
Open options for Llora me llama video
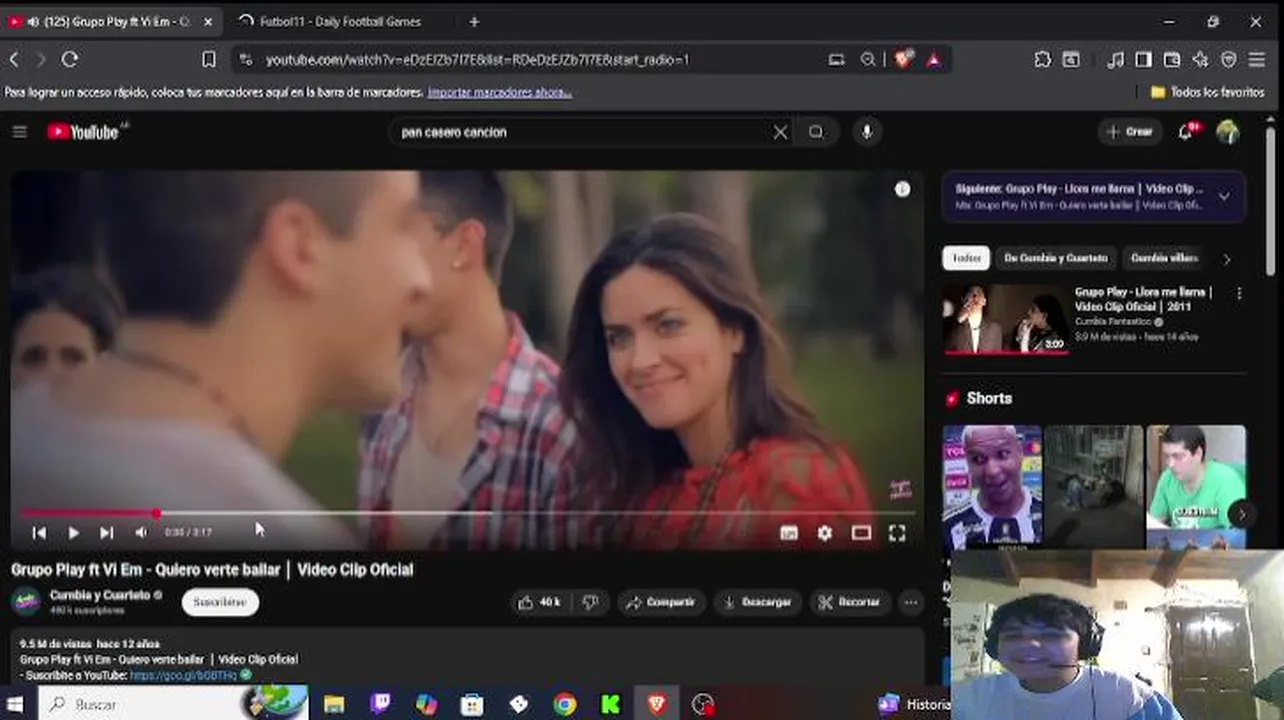tap(1239, 294)
